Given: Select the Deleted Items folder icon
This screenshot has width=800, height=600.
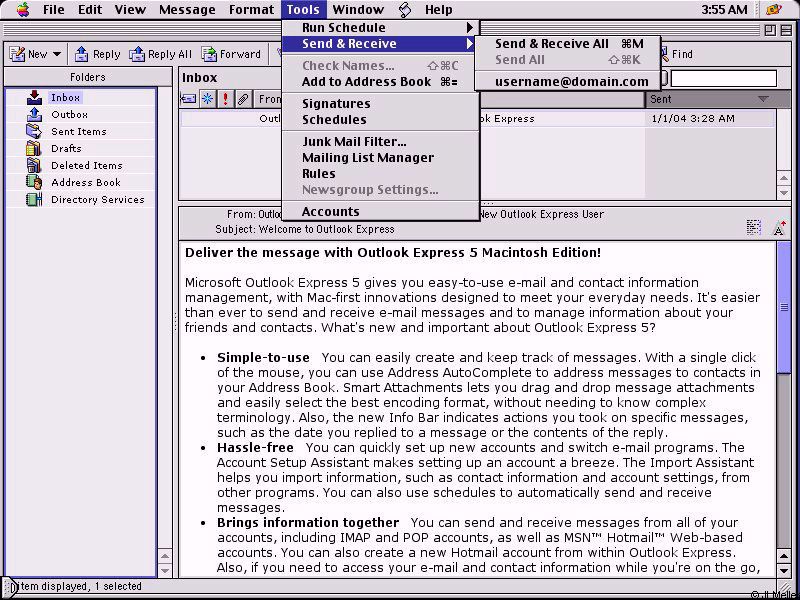Looking at the screenshot, I should click(x=34, y=165).
